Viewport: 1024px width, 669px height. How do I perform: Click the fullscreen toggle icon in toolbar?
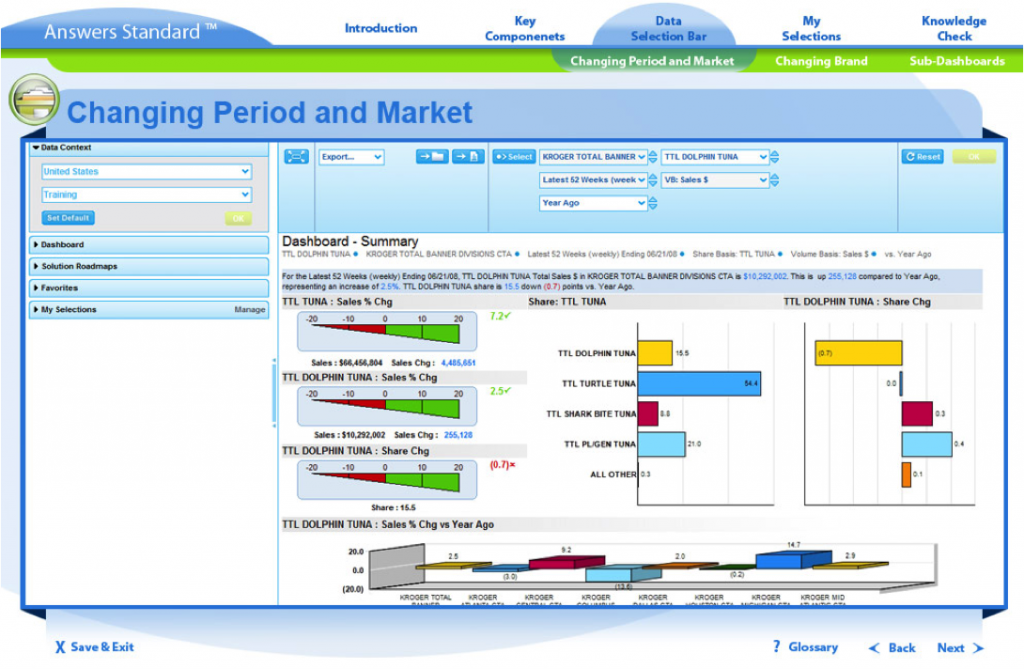pos(296,157)
